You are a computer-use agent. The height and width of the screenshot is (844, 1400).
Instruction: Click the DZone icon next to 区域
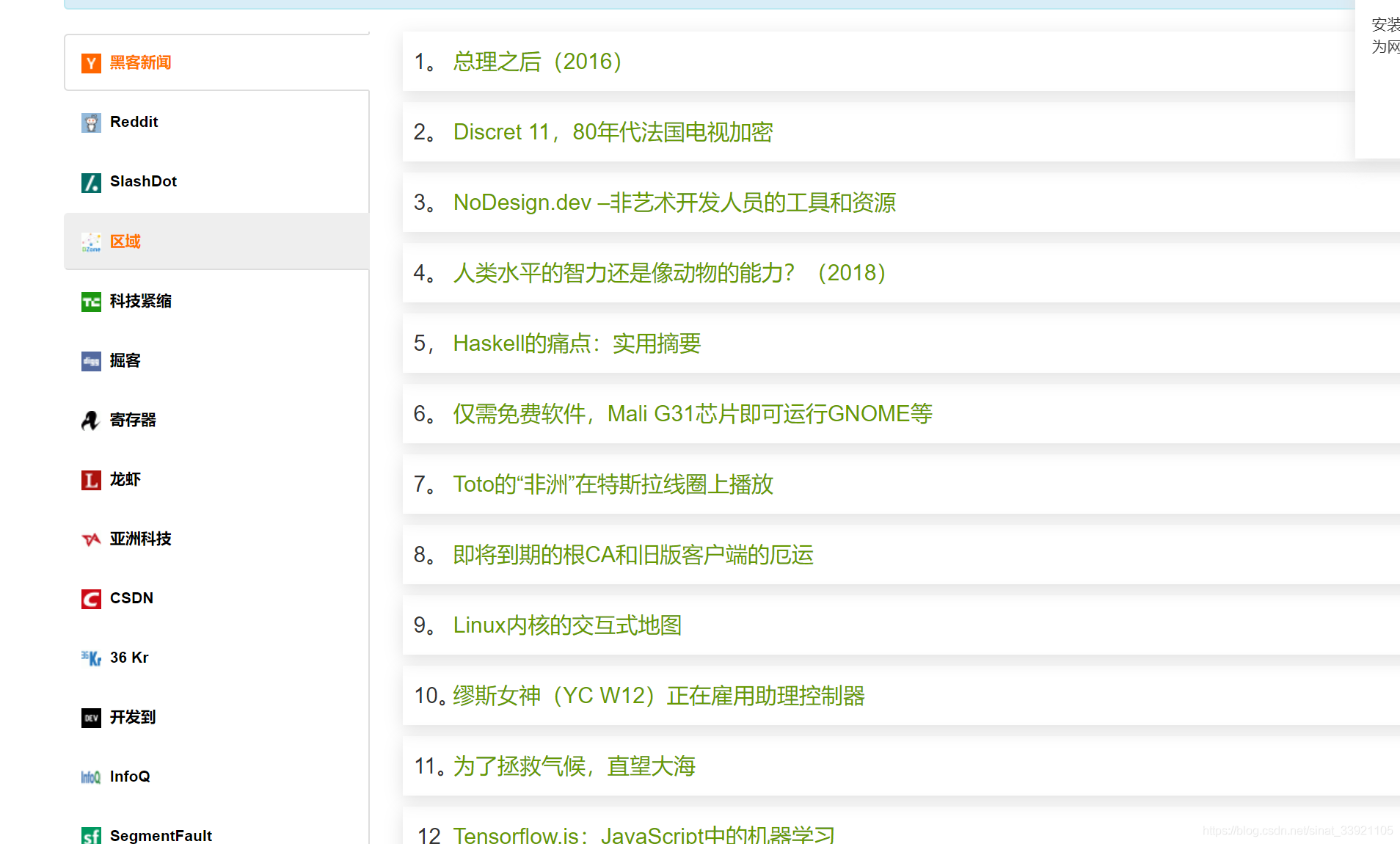[x=91, y=242]
